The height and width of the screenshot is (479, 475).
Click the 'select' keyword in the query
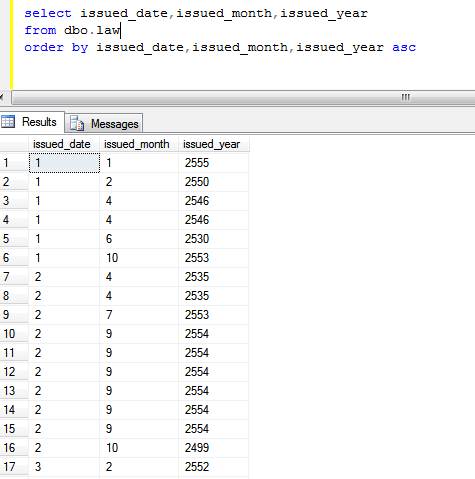click(x=48, y=14)
